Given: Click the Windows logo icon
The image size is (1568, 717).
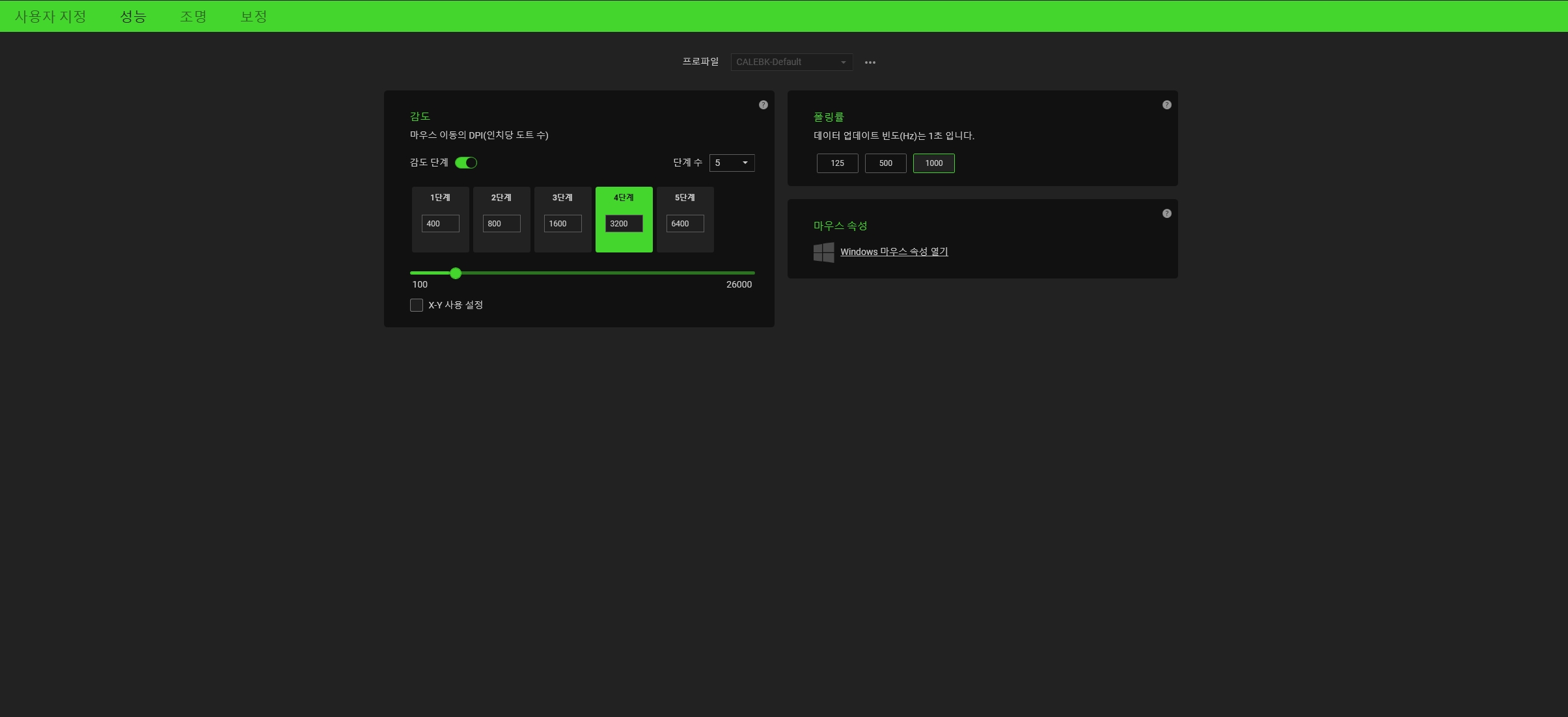Looking at the screenshot, I should pyautogui.click(x=823, y=252).
